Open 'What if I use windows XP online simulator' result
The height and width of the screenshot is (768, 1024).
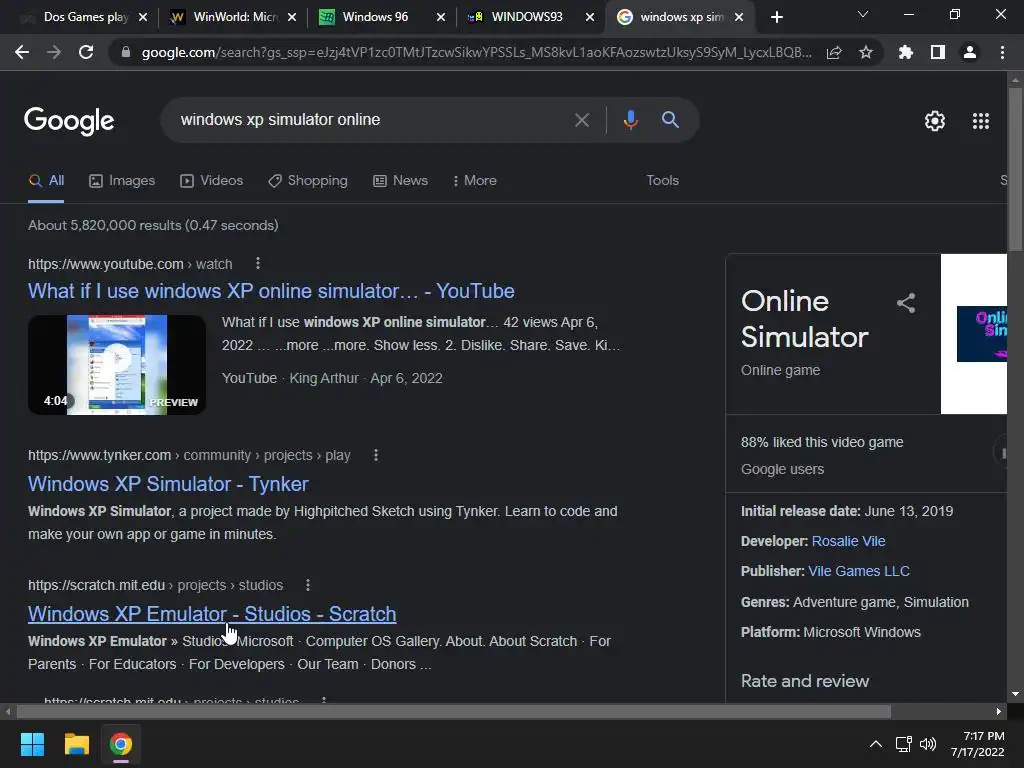pyautogui.click(x=271, y=291)
